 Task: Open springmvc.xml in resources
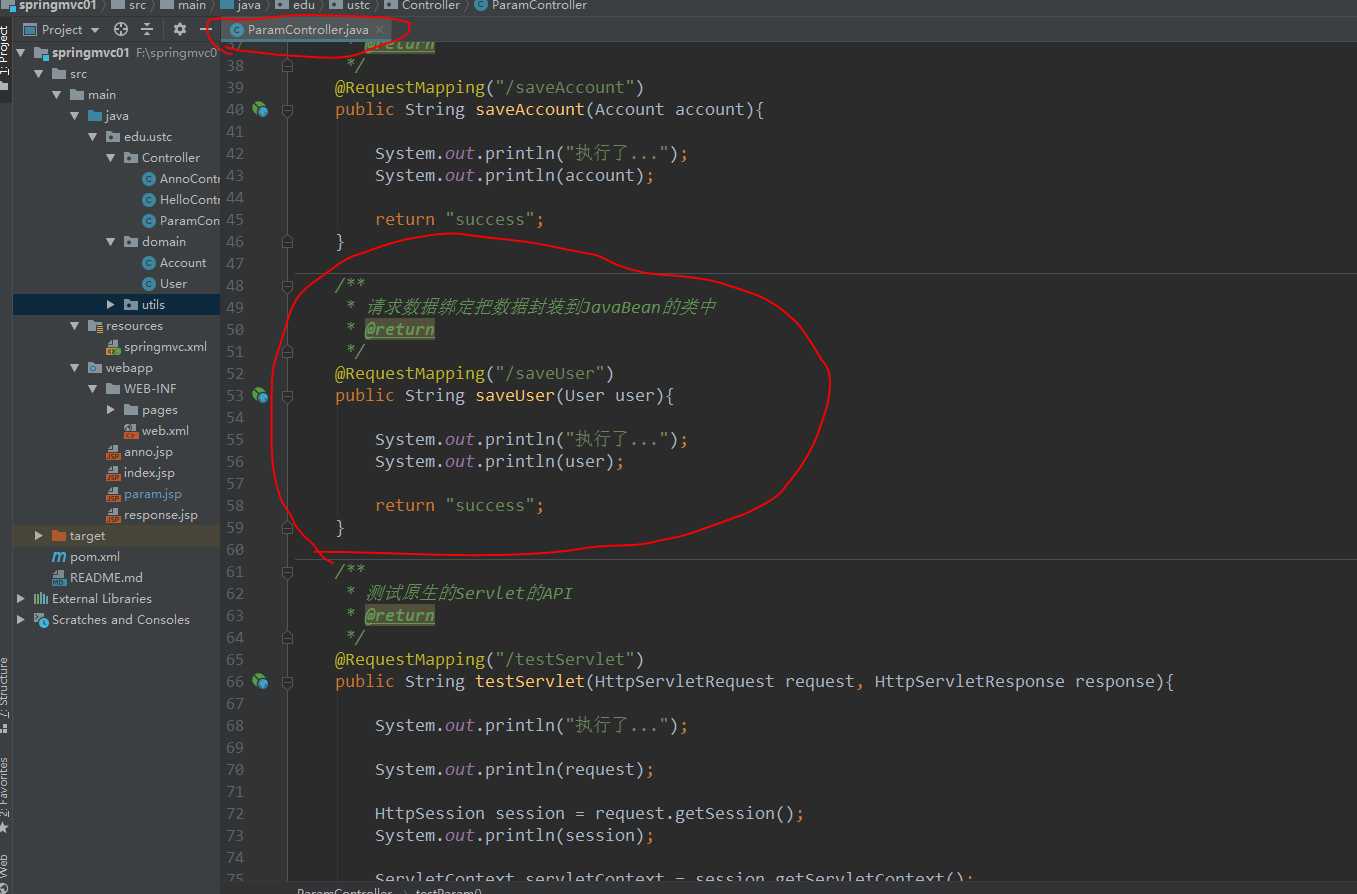tap(157, 347)
